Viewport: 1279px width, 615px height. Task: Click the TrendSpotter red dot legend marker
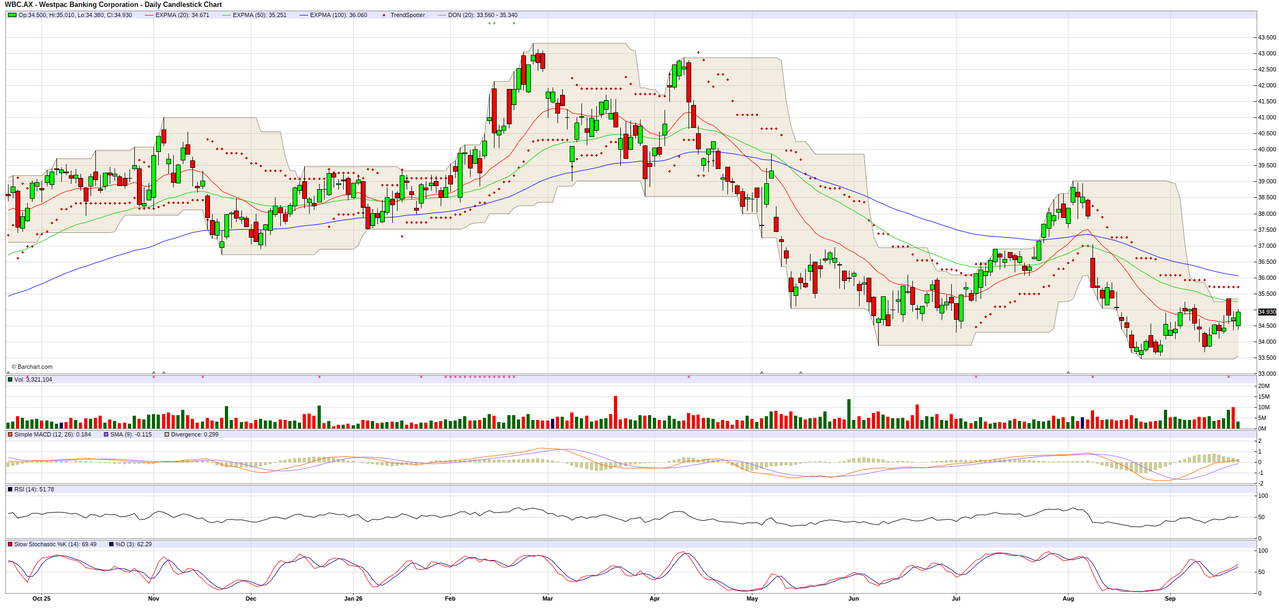click(x=383, y=15)
